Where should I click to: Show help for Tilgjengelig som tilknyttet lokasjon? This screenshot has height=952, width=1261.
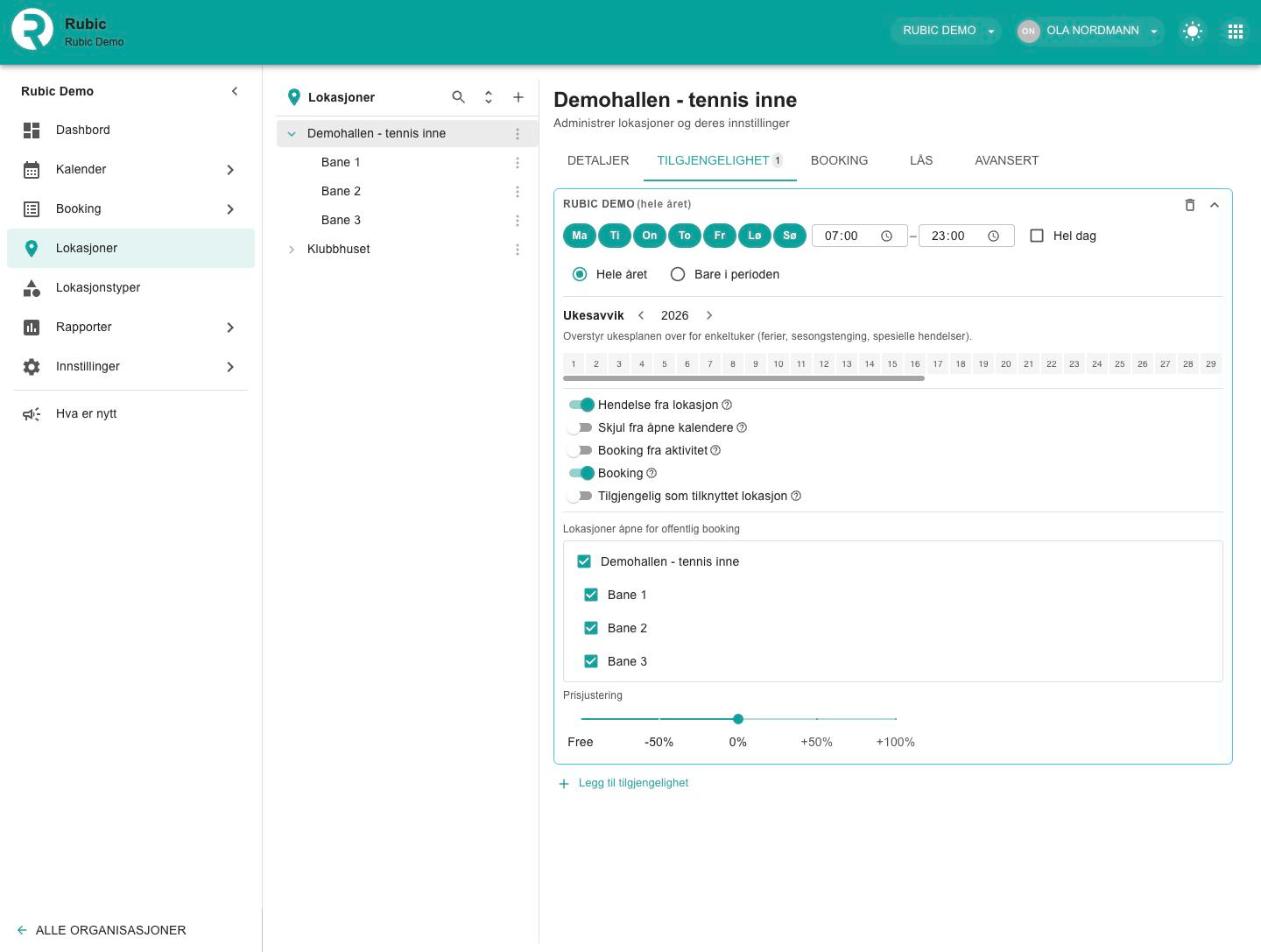796,496
